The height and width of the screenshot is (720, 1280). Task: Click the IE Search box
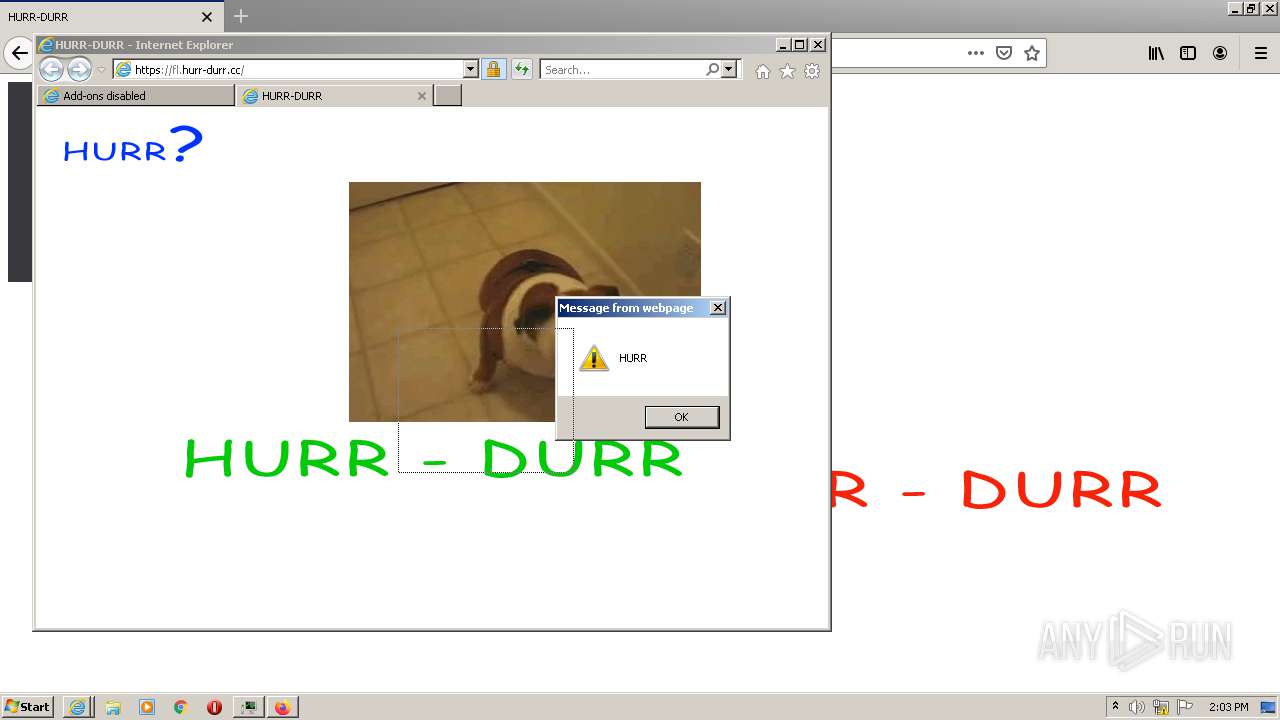[x=622, y=70]
